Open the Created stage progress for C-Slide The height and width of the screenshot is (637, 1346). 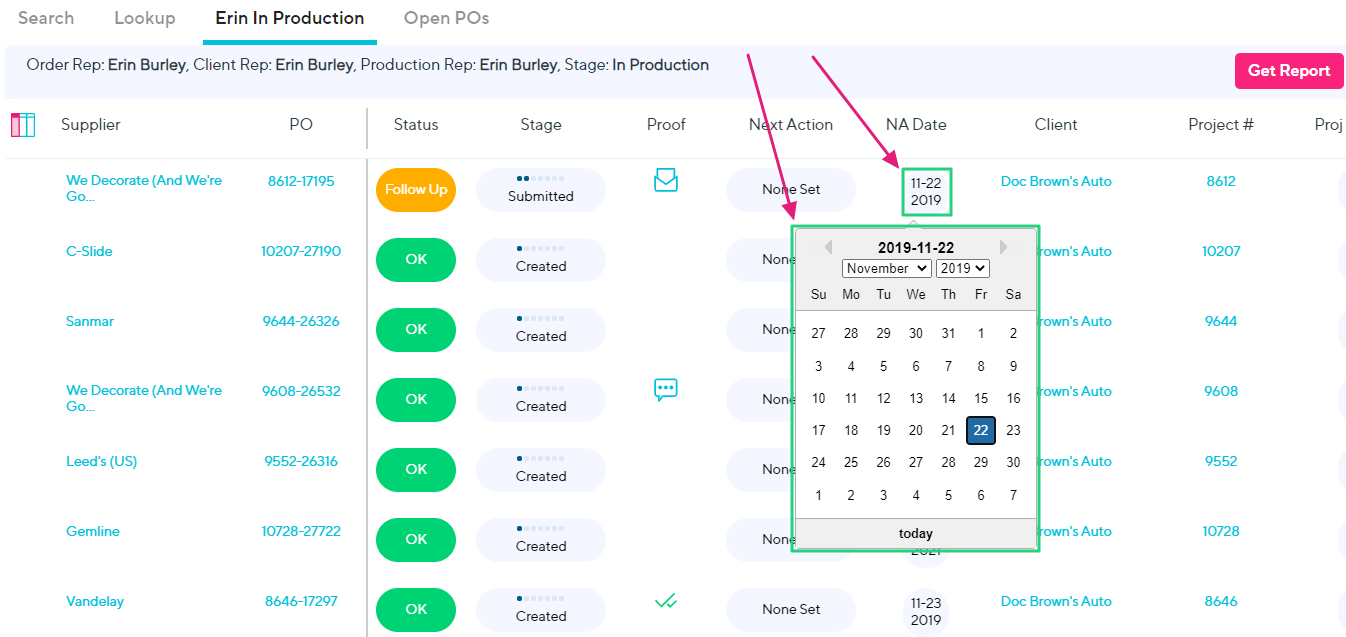pos(541,260)
